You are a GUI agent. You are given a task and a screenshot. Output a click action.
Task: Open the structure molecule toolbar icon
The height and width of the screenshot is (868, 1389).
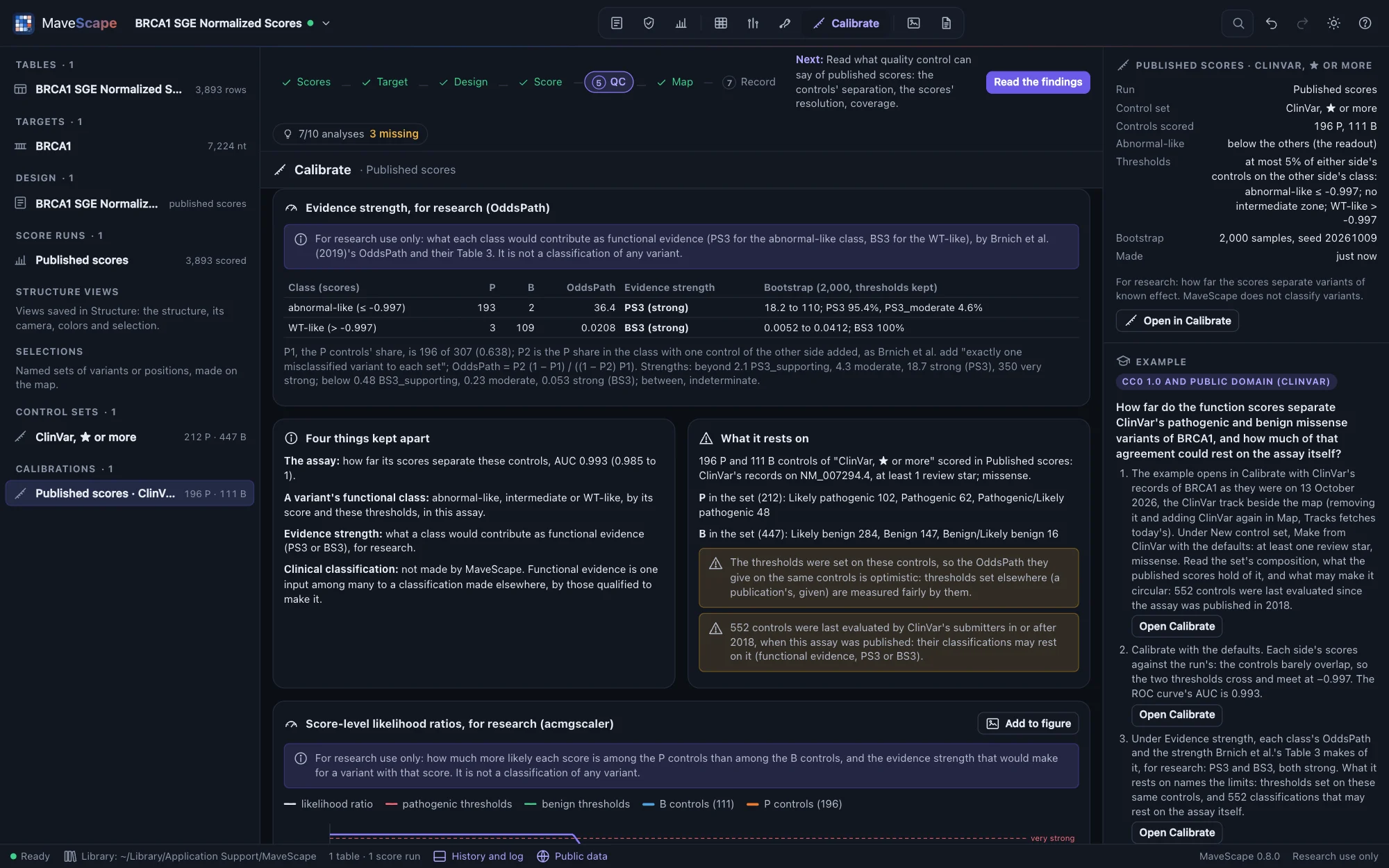click(785, 23)
